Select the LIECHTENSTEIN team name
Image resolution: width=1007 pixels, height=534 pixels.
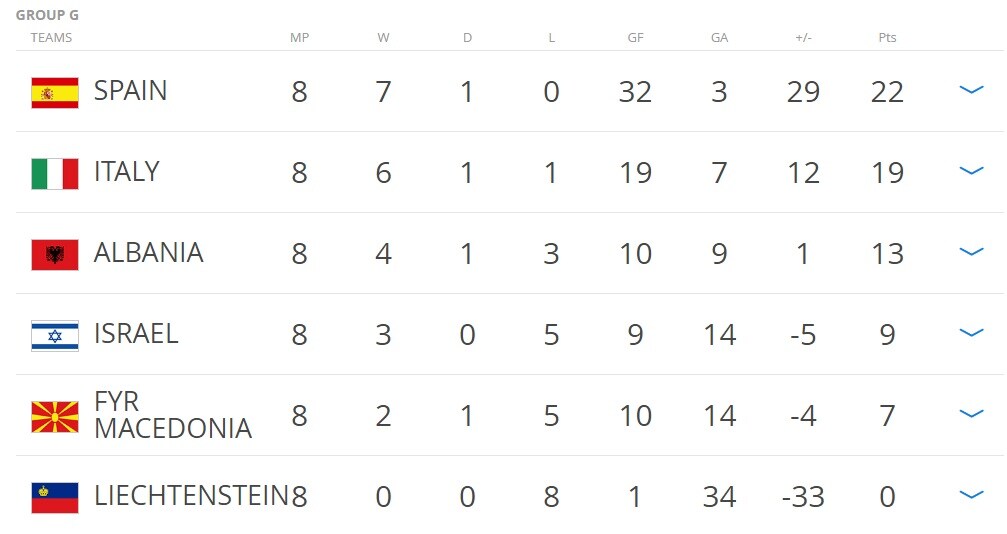click(191, 495)
